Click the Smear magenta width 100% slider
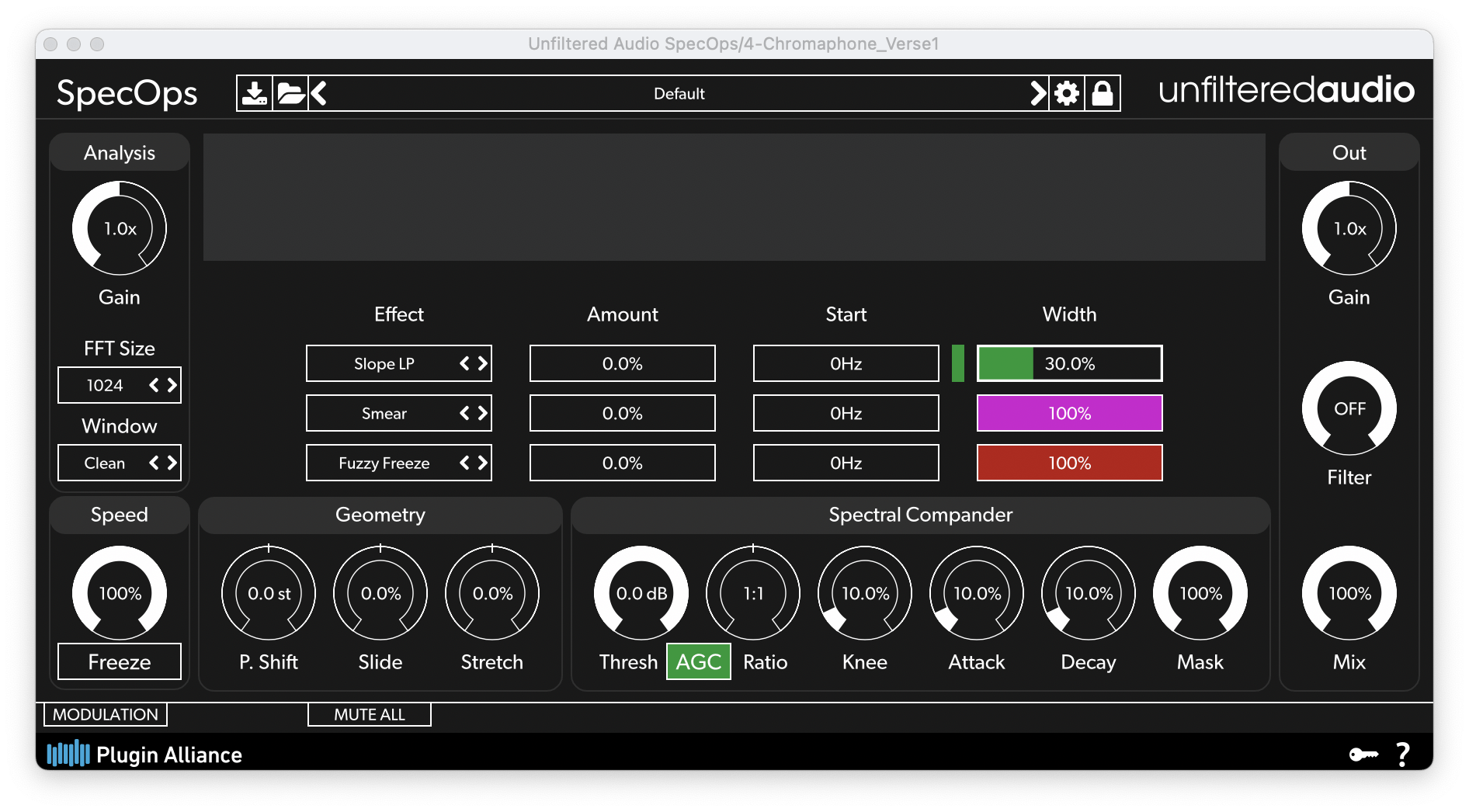The height and width of the screenshot is (812, 1469). tap(1070, 413)
